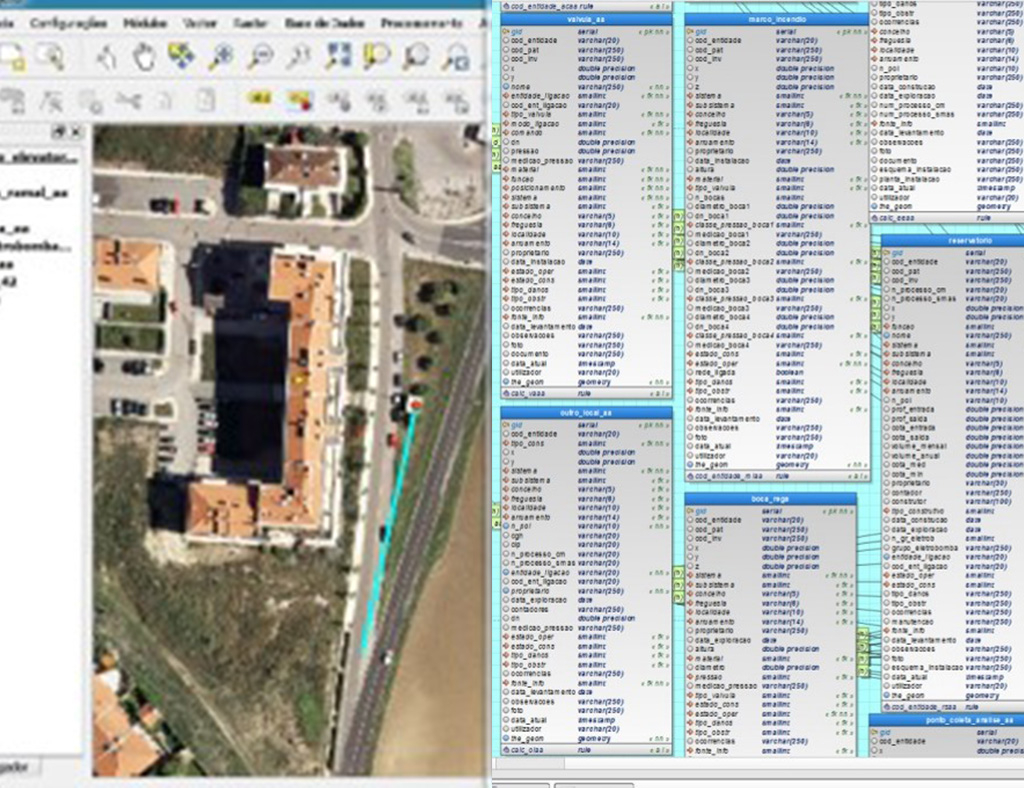Open the Composer Manager icon
The width and height of the screenshot is (1024, 788).
coord(51,56)
